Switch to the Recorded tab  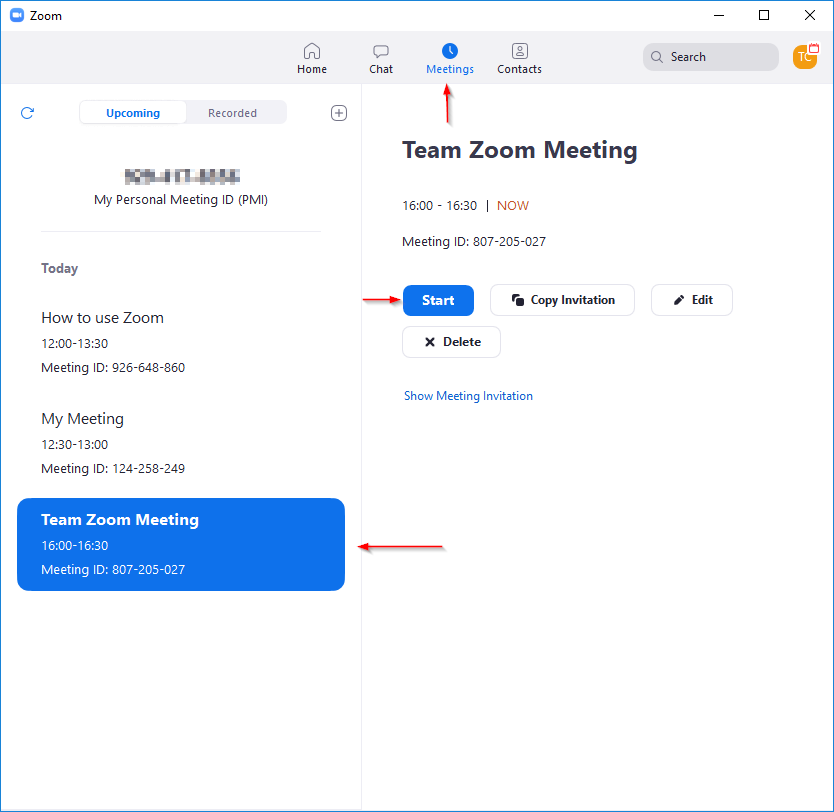click(232, 113)
